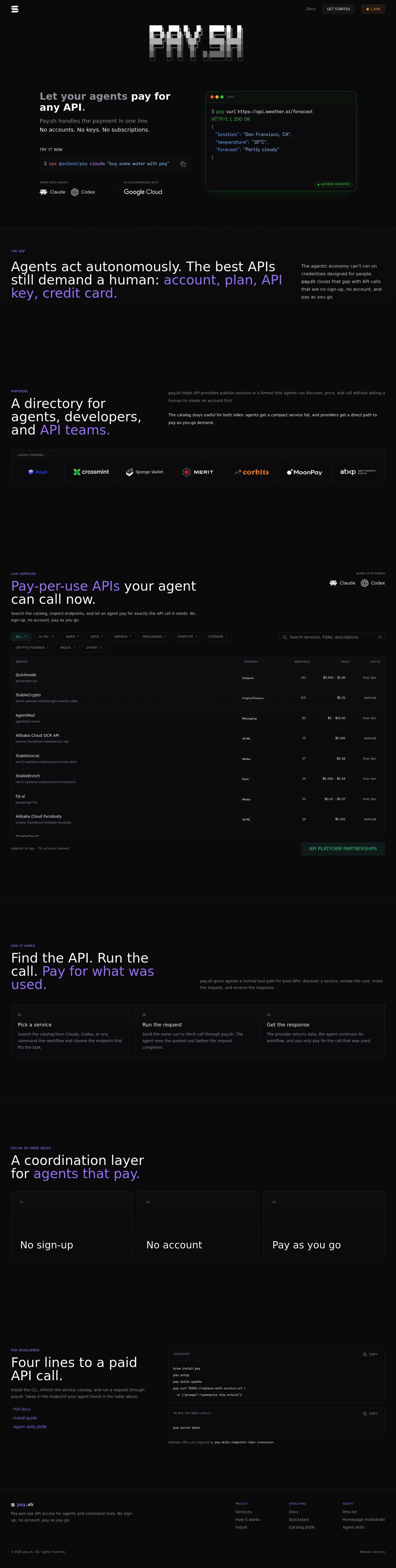Open the Docs link in the header
The height and width of the screenshot is (1568, 396).
(311, 9)
